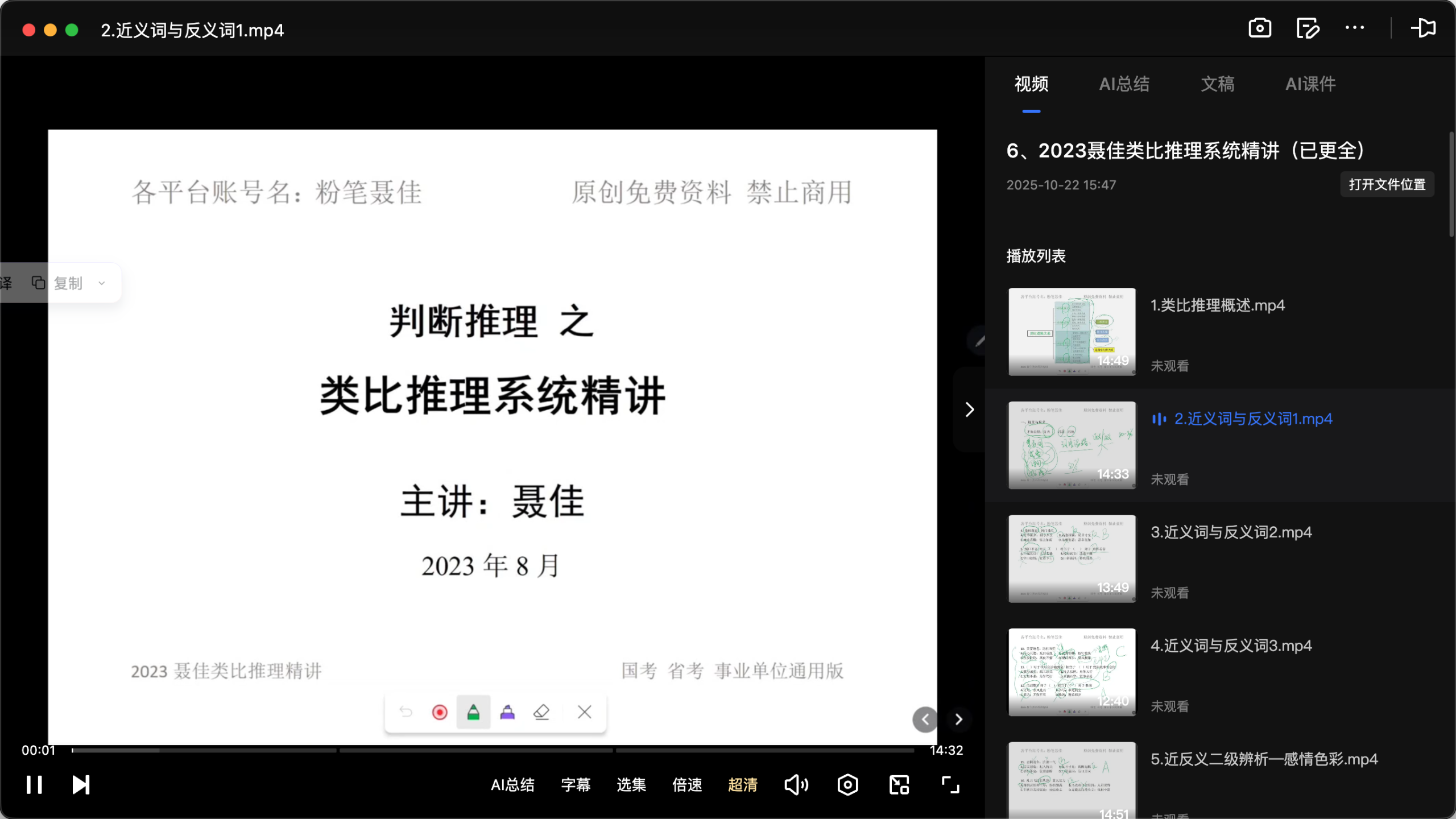This screenshot has height=819, width=1456.
Task: Click the right chevron beside the video
Action: pos(969,409)
